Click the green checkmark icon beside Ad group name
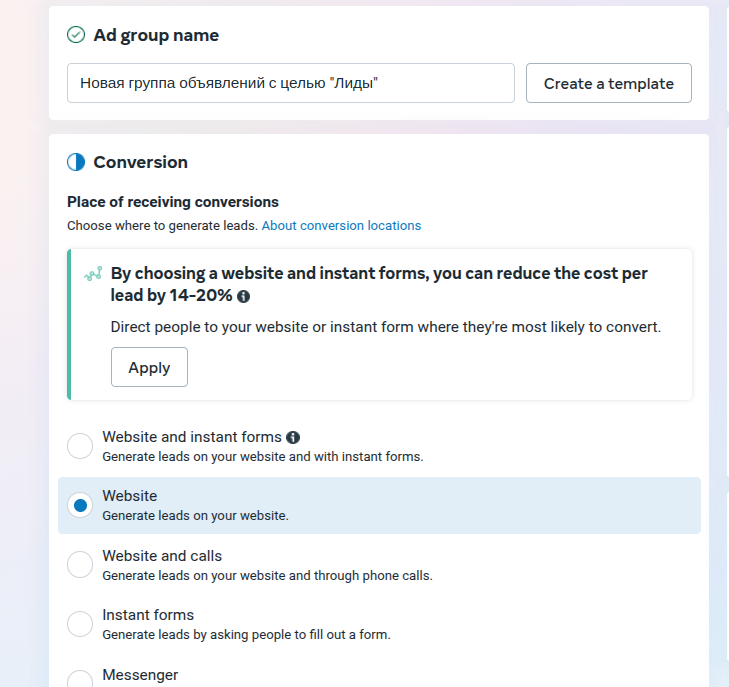 76,35
